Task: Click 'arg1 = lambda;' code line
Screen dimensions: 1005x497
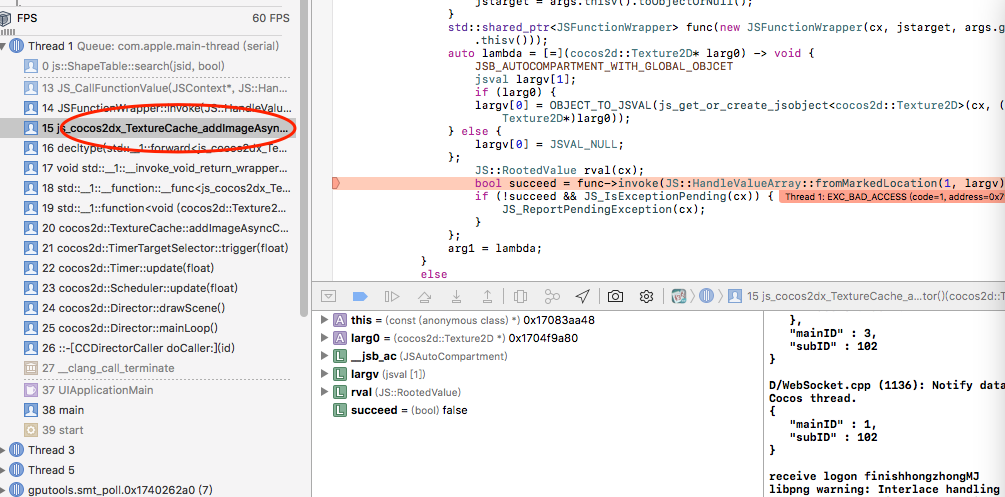Action: click(495, 248)
